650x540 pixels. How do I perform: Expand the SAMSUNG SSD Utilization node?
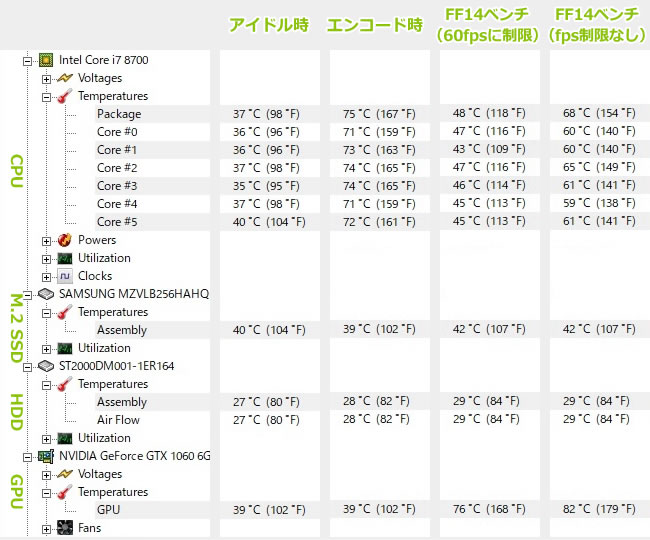(x=46, y=349)
